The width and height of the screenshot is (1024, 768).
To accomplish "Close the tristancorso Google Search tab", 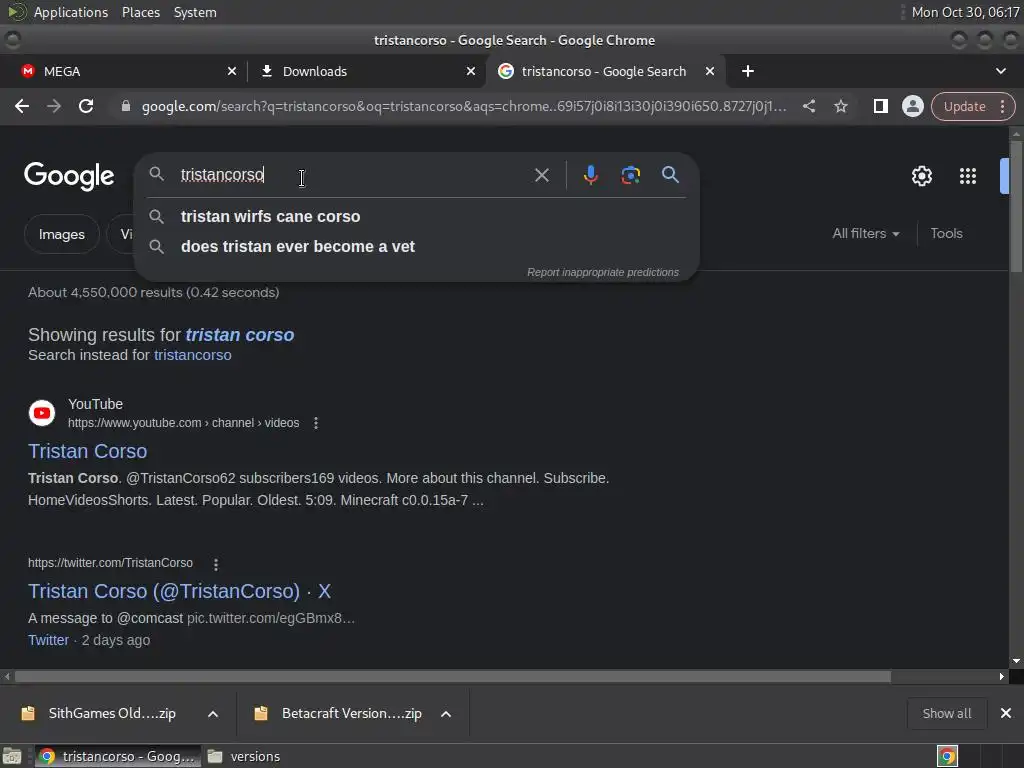I will pos(710,71).
